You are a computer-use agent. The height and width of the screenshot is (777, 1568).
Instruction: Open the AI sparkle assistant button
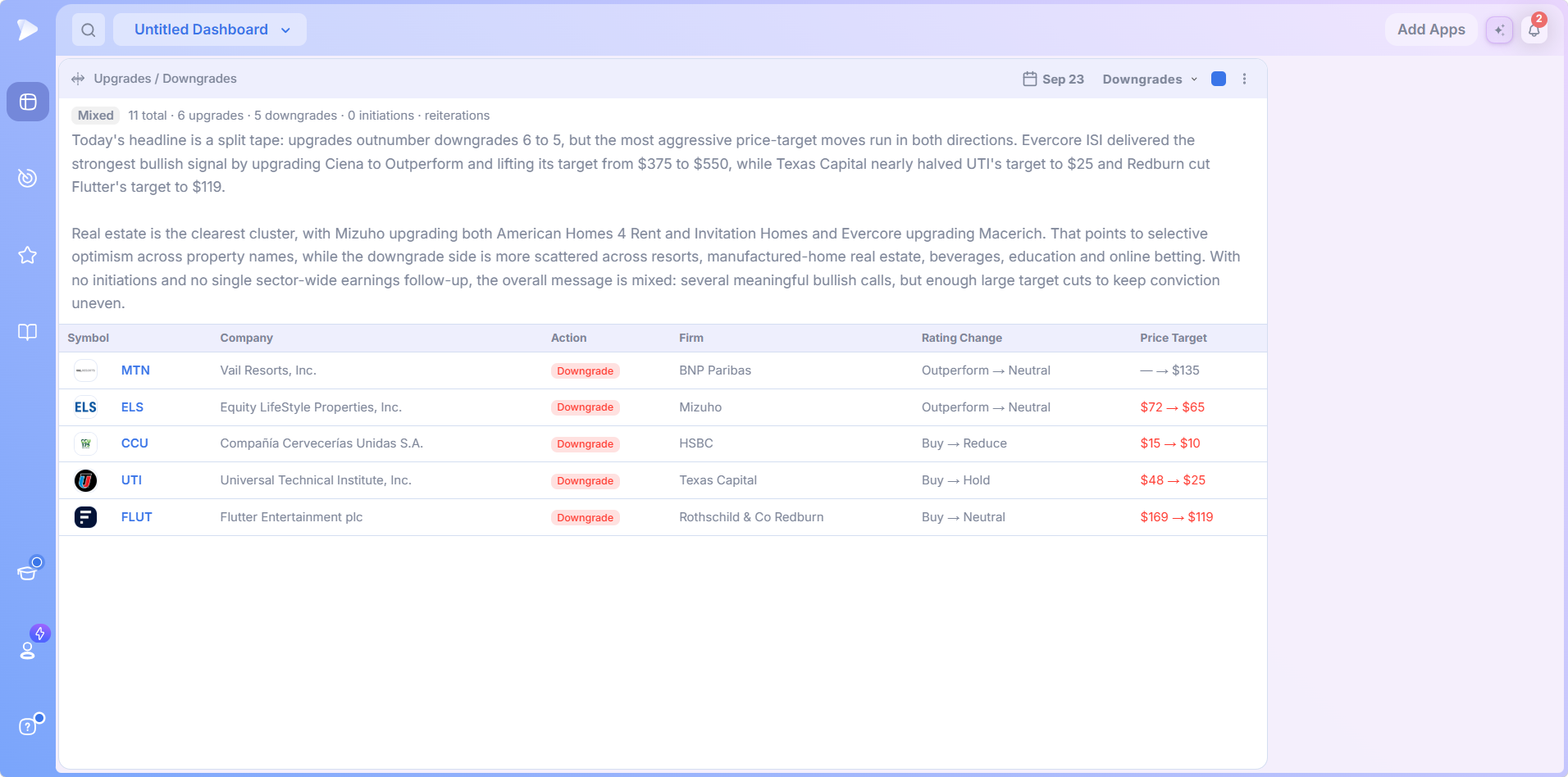[1499, 30]
